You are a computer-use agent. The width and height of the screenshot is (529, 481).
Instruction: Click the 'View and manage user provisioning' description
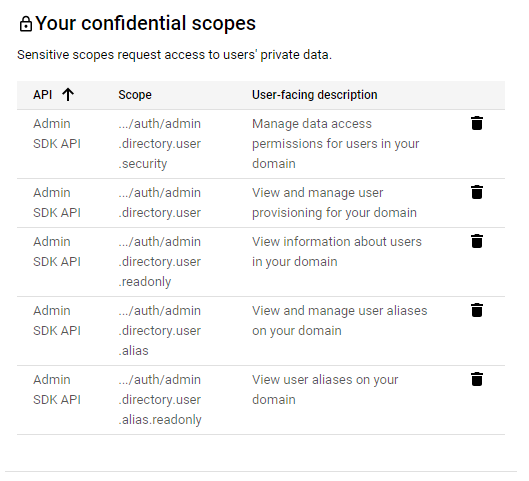pyautogui.click(x=334, y=203)
